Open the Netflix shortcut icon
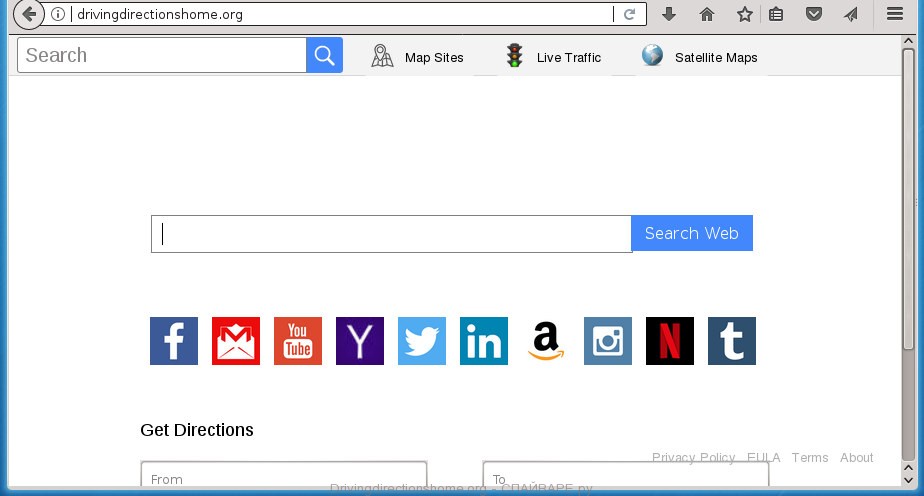 click(670, 341)
